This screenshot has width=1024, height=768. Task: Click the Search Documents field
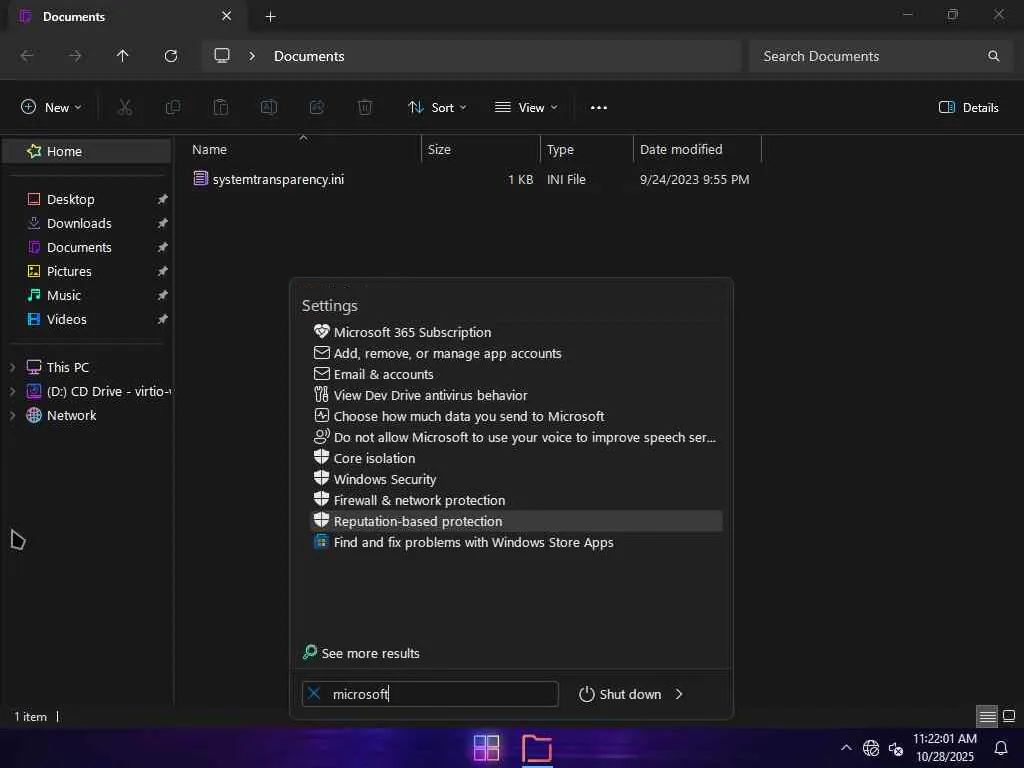coord(880,56)
